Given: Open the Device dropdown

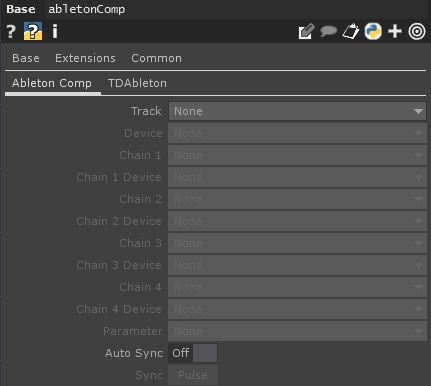Looking at the screenshot, I should (297, 133).
